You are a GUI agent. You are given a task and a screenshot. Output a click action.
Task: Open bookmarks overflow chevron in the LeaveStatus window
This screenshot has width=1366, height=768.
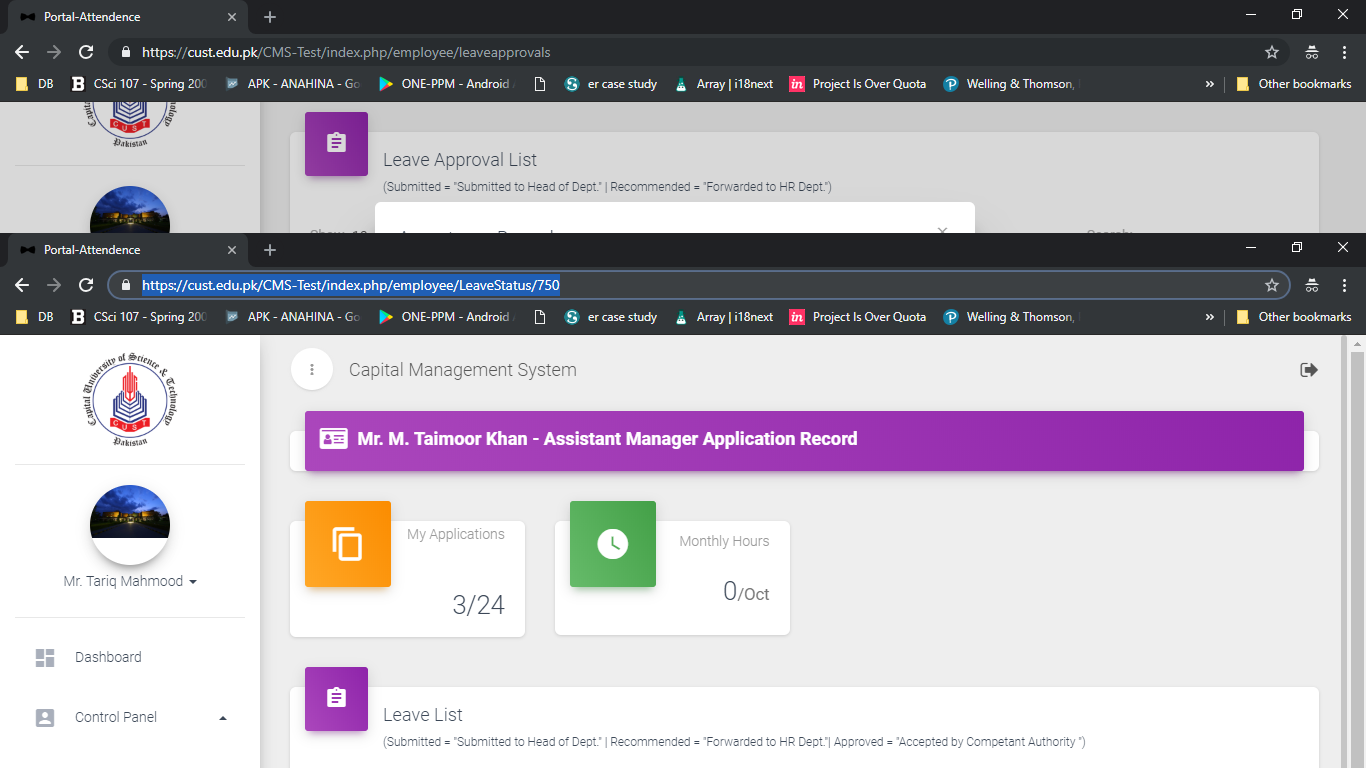(x=1209, y=317)
